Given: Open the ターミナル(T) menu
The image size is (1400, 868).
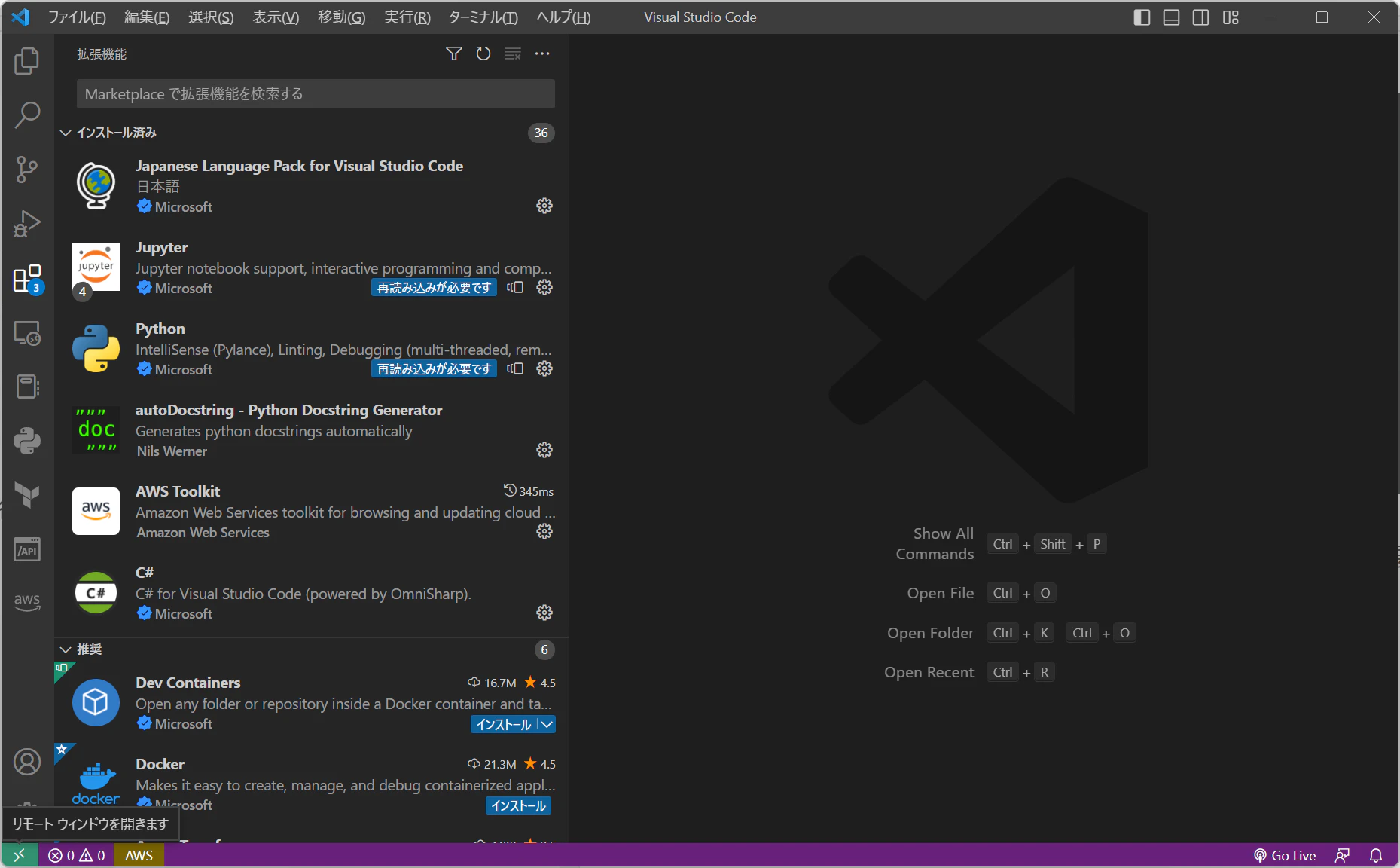Looking at the screenshot, I should [x=483, y=17].
